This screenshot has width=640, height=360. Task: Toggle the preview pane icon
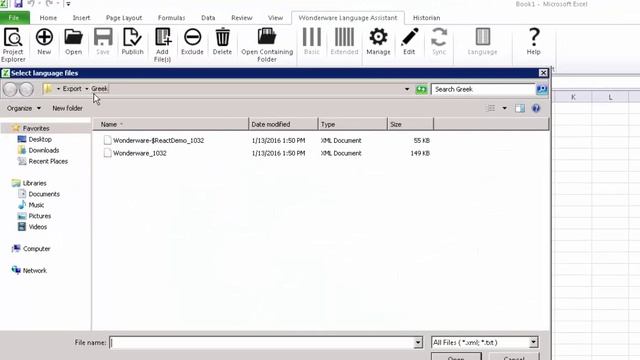(x=520, y=108)
